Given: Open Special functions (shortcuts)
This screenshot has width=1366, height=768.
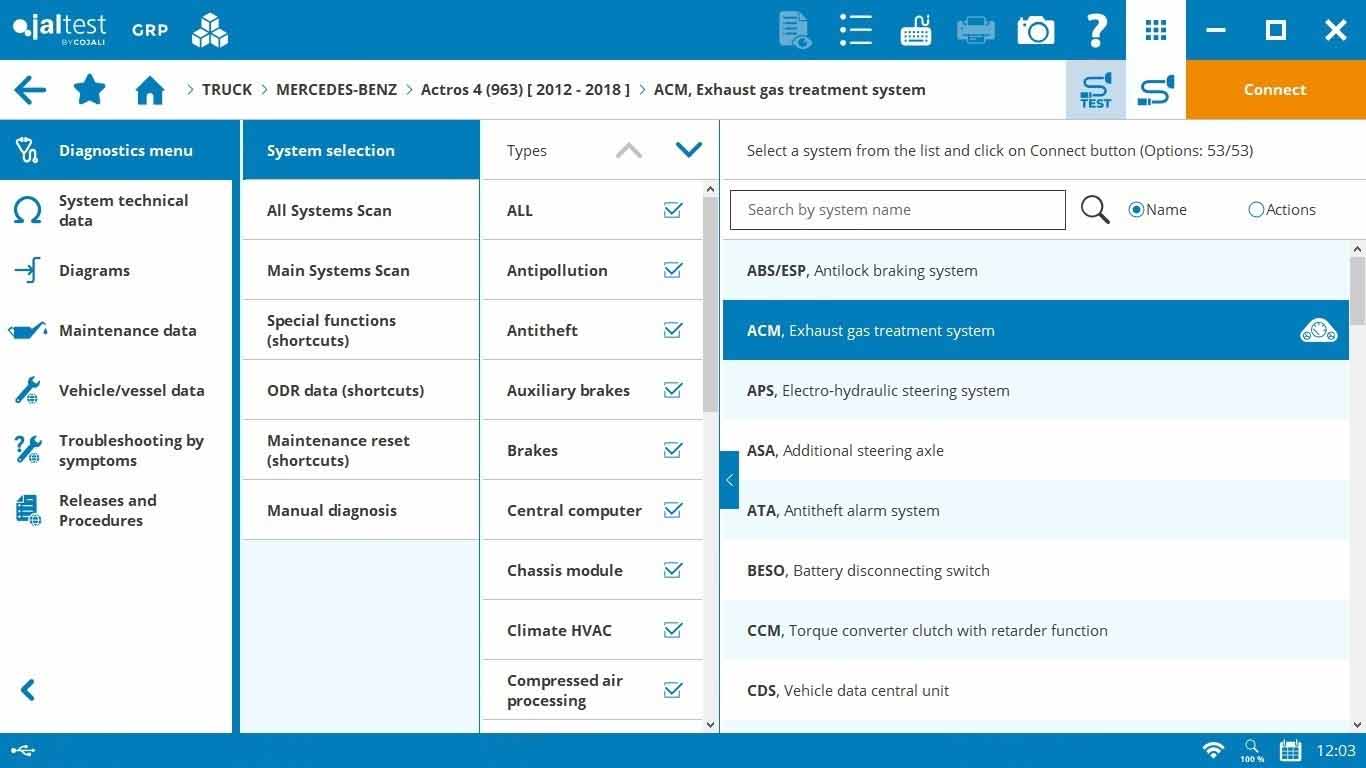Looking at the screenshot, I should click(361, 330).
